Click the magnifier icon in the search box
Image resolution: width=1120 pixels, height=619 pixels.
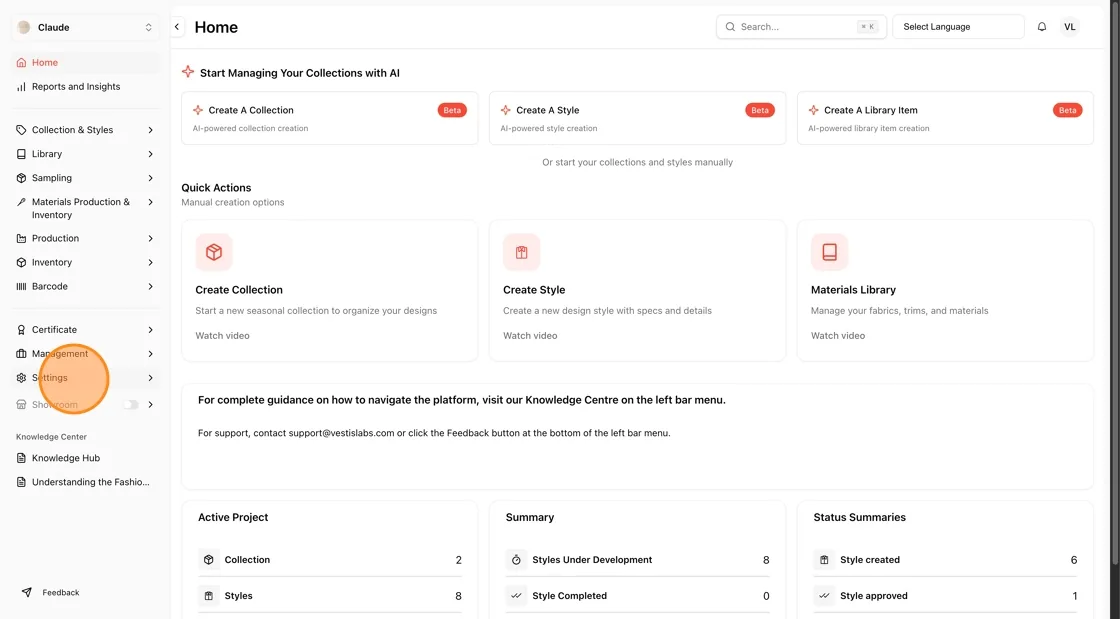pyautogui.click(x=730, y=27)
